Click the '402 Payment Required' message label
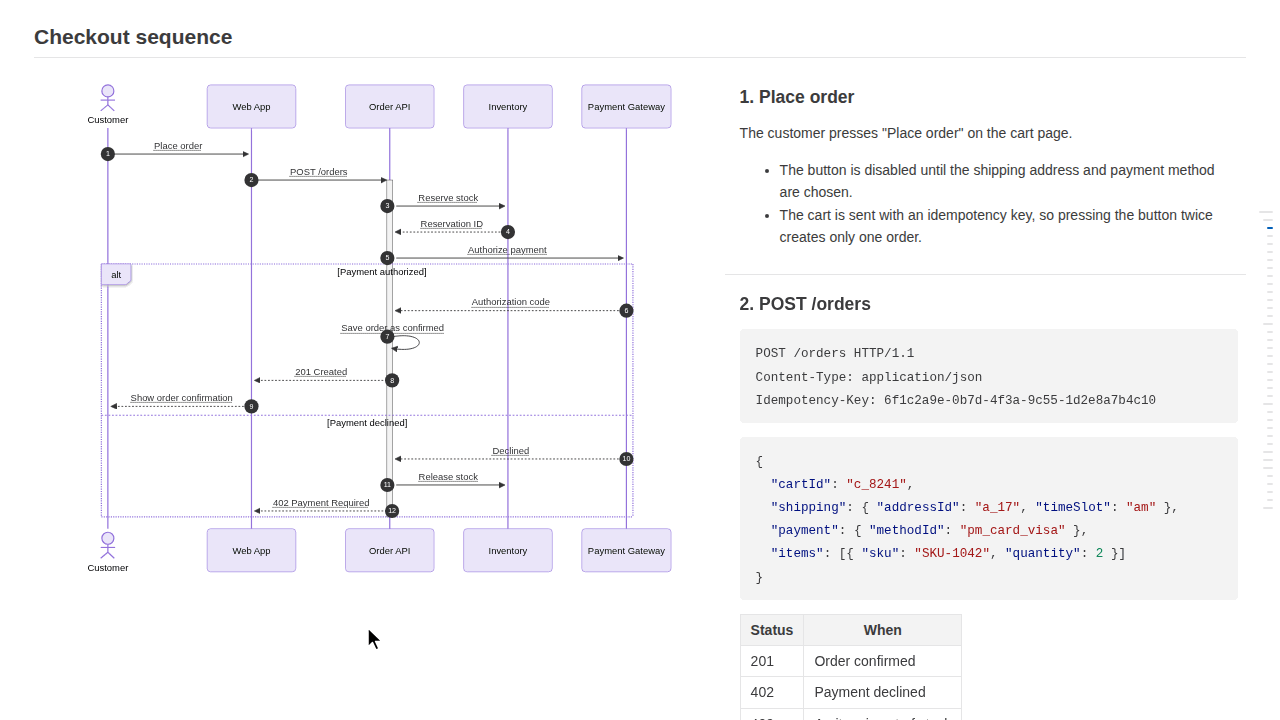Image resolution: width=1280 pixels, height=720 pixels. (321, 503)
